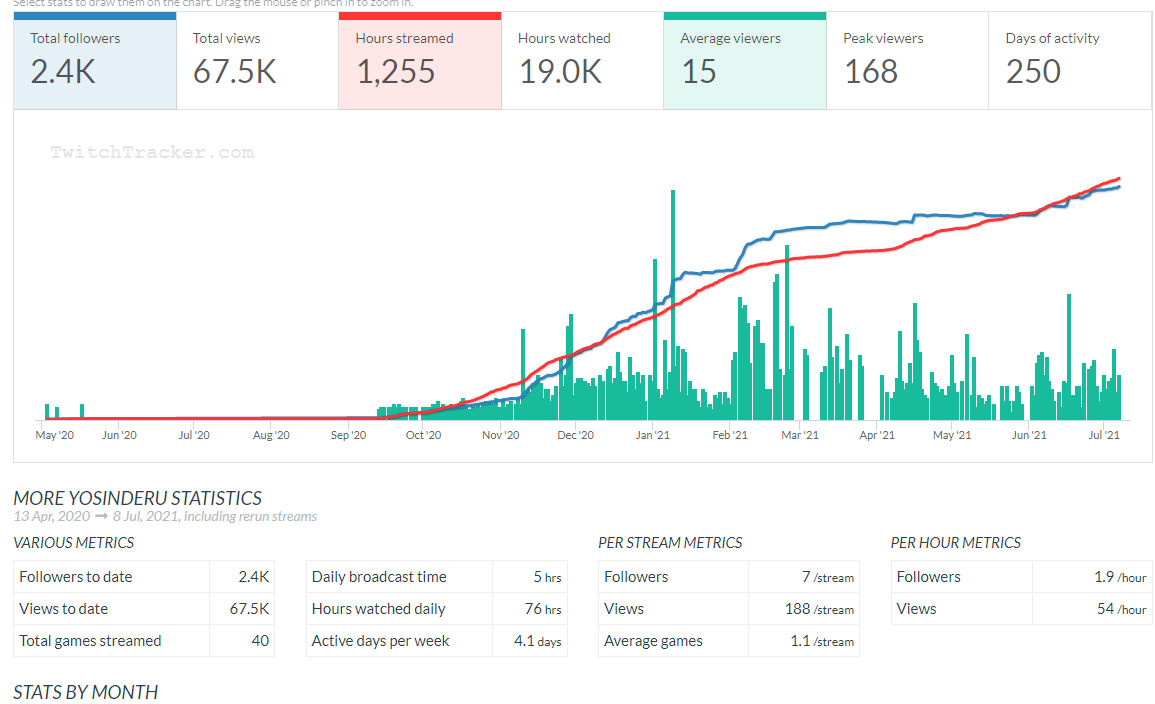1155x704 pixels.
Task: Click the Average games per stream row
Action: (729, 641)
